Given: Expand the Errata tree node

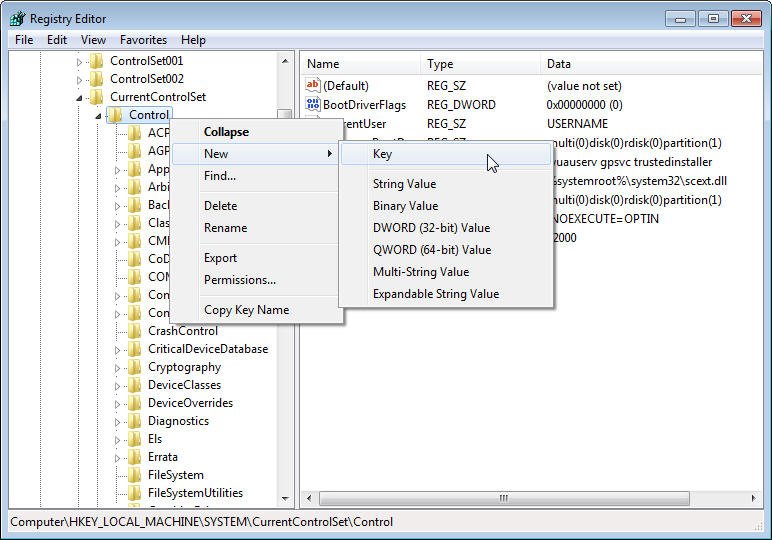Looking at the screenshot, I should click(x=117, y=458).
